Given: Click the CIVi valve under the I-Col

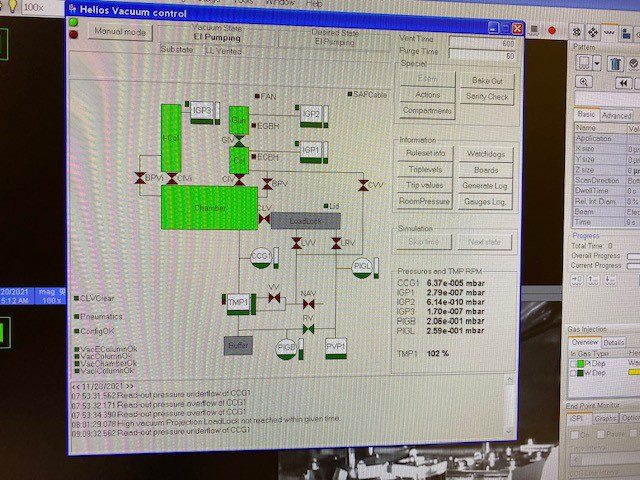Looking at the screenshot, I should point(172,178).
